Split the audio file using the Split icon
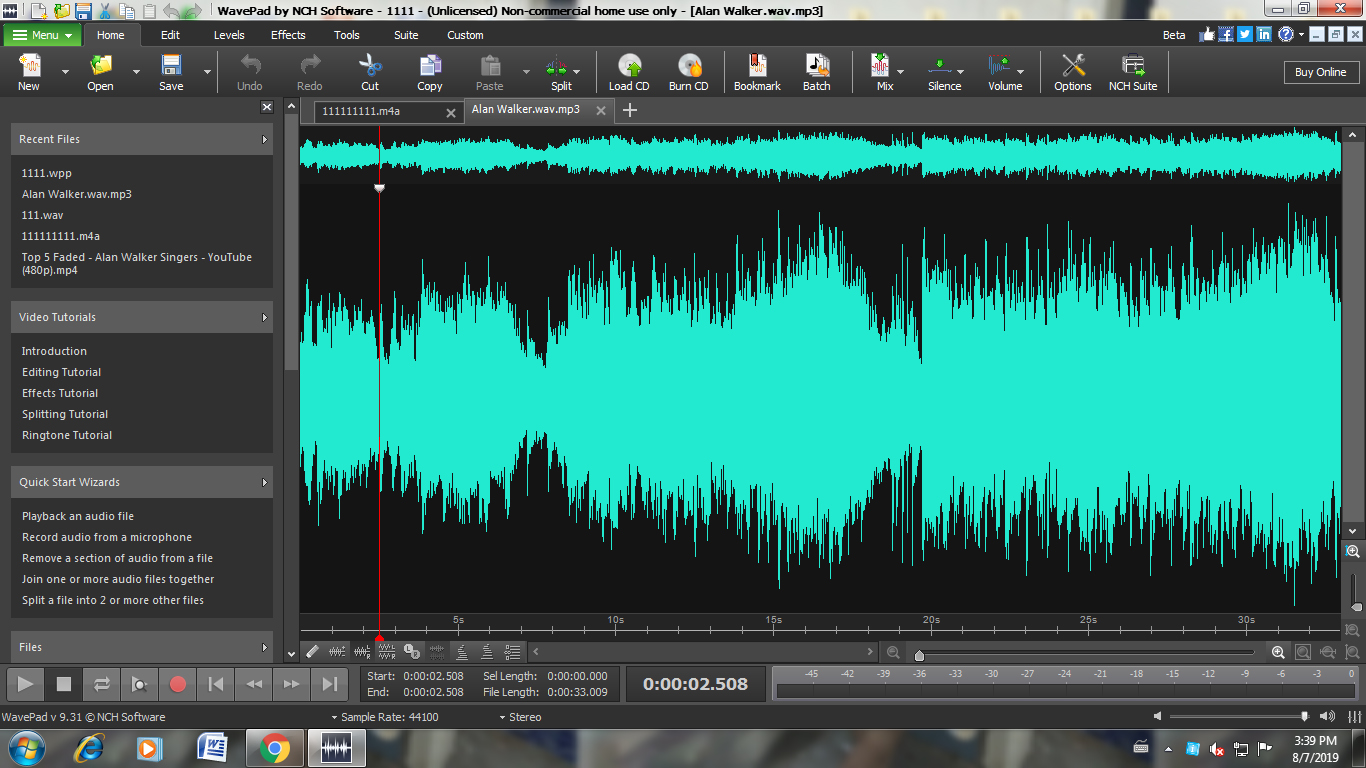 [x=559, y=72]
